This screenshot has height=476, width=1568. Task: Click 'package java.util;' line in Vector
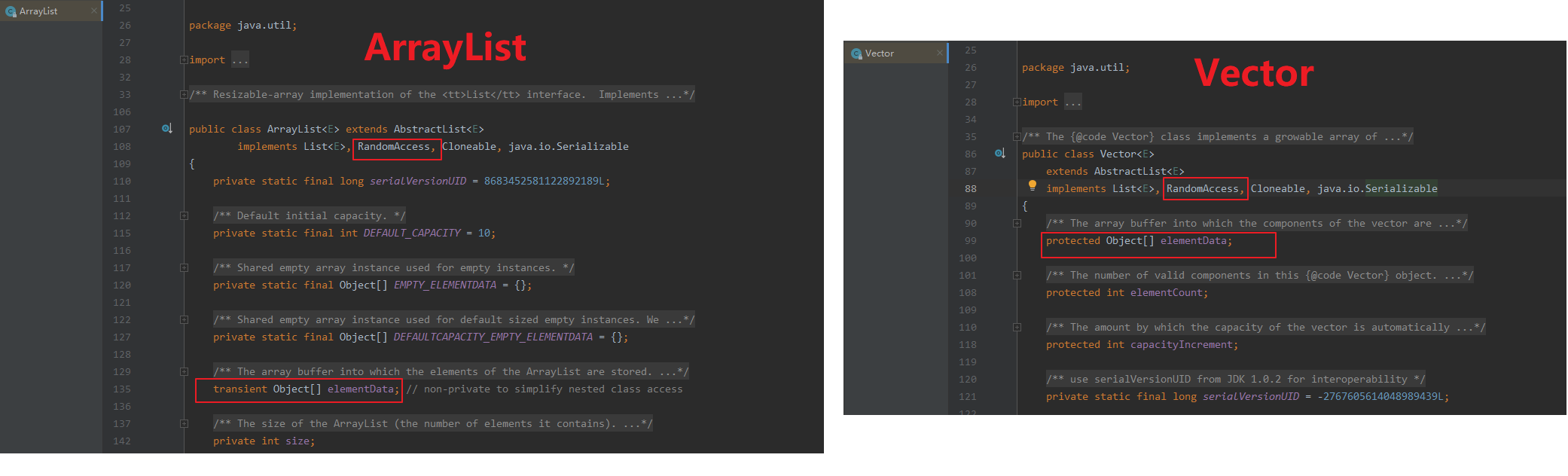click(1076, 67)
